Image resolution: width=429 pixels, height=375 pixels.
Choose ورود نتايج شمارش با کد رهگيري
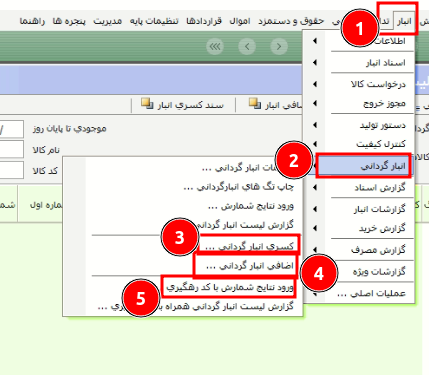tap(229, 287)
